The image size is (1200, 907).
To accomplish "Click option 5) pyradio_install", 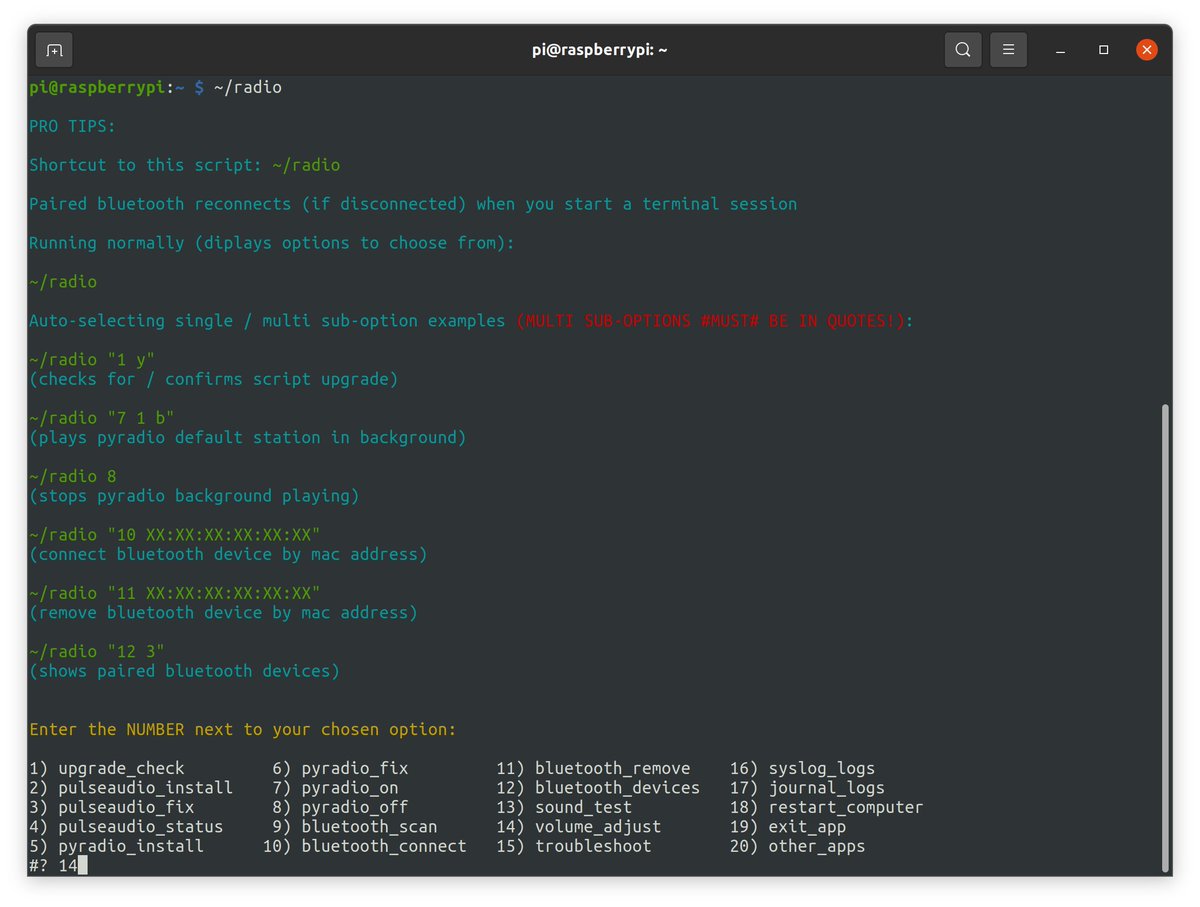I will tap(116, 846).
